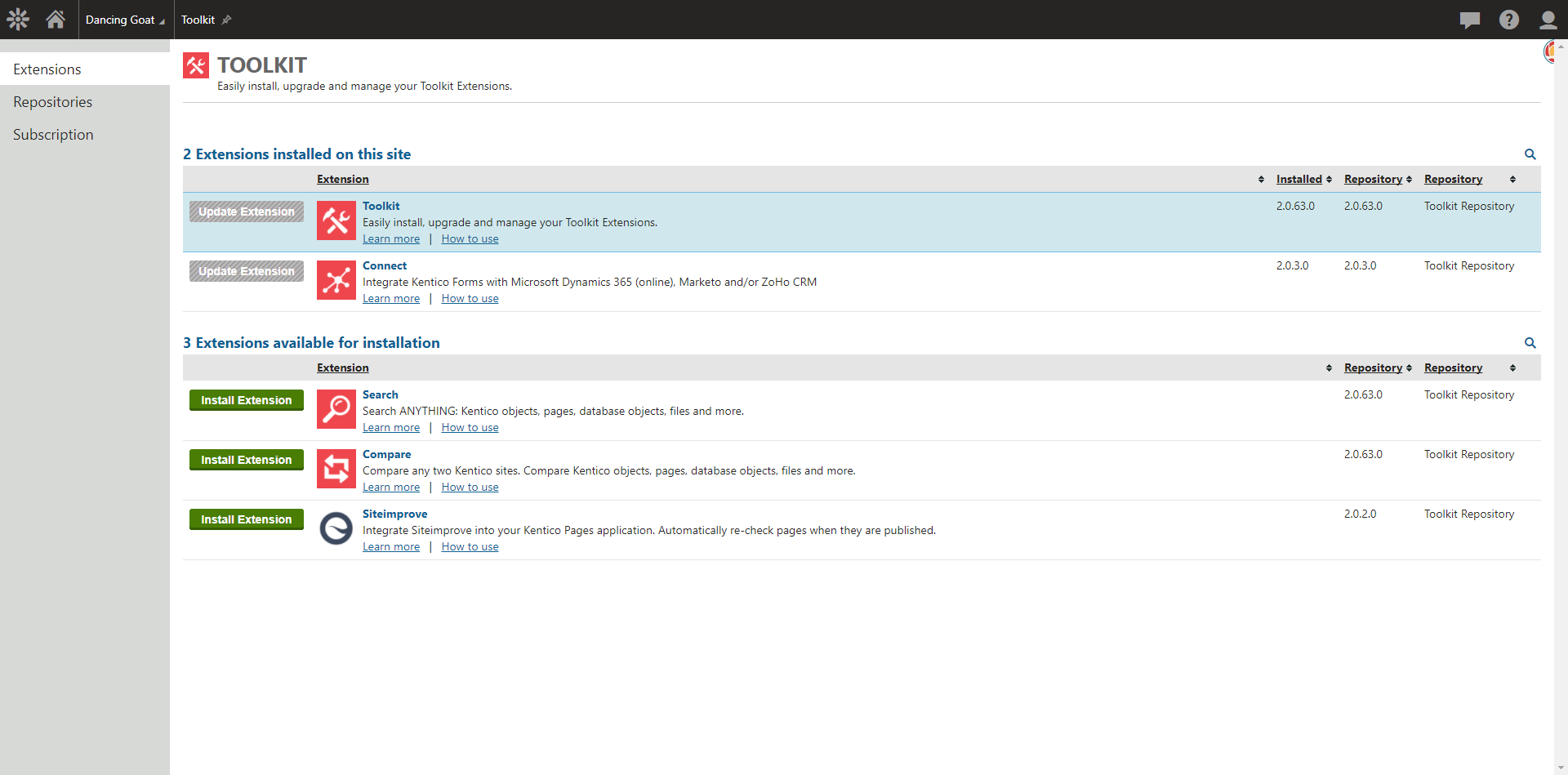This screenshot has height=775, width=1568.
Task: Click Toolkit Repository in Compare row
Action: pos(1469,454)
